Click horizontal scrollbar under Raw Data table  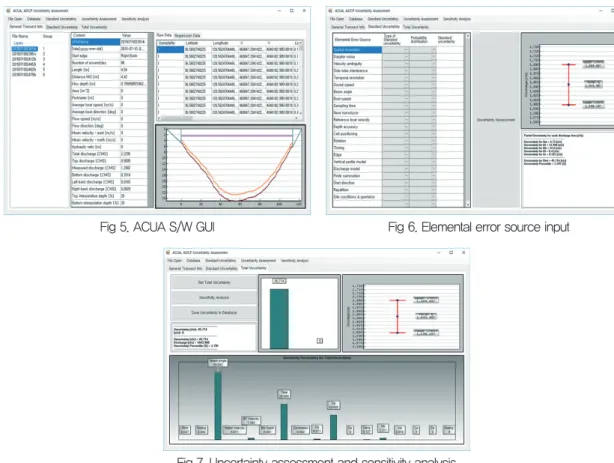230,118
